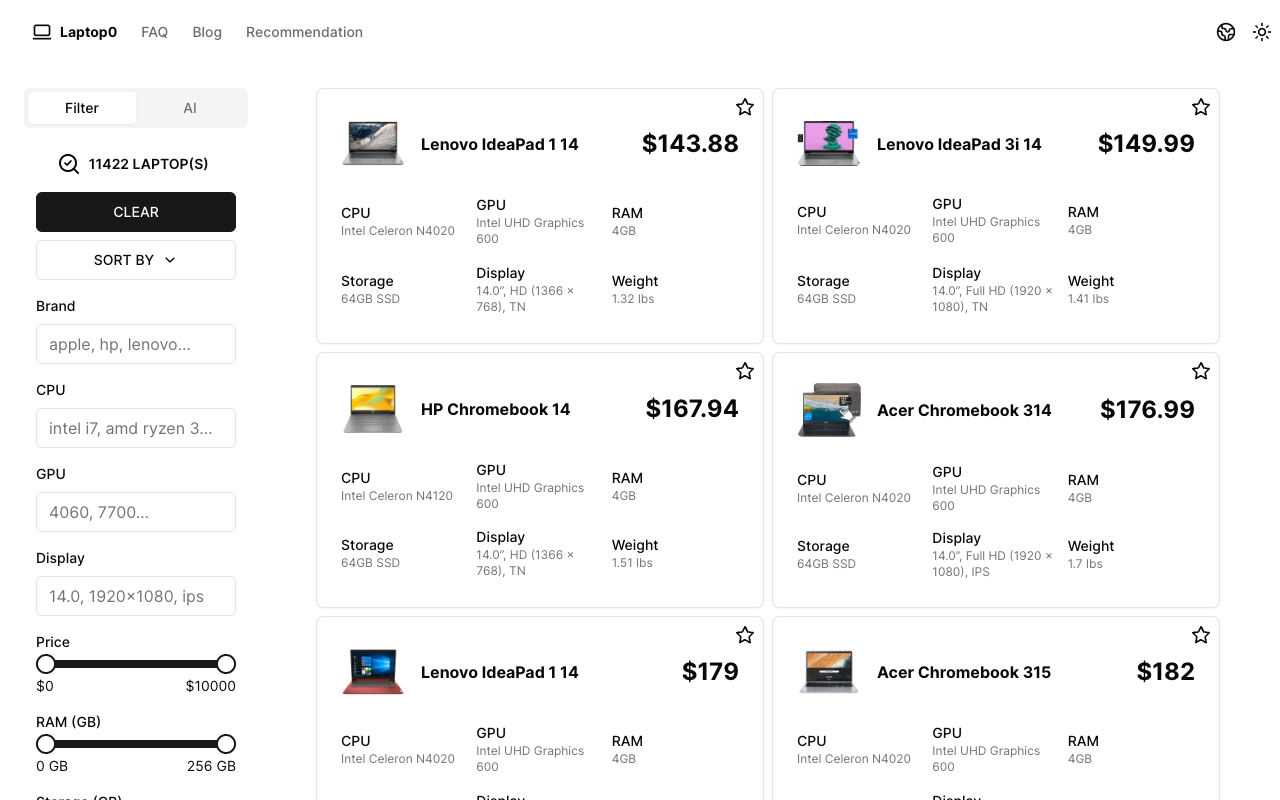1280x800 pixels.
Task: Open thumbnail of Lenovo IdeaPad 1 14 $143.88
Action: point(373,143)
